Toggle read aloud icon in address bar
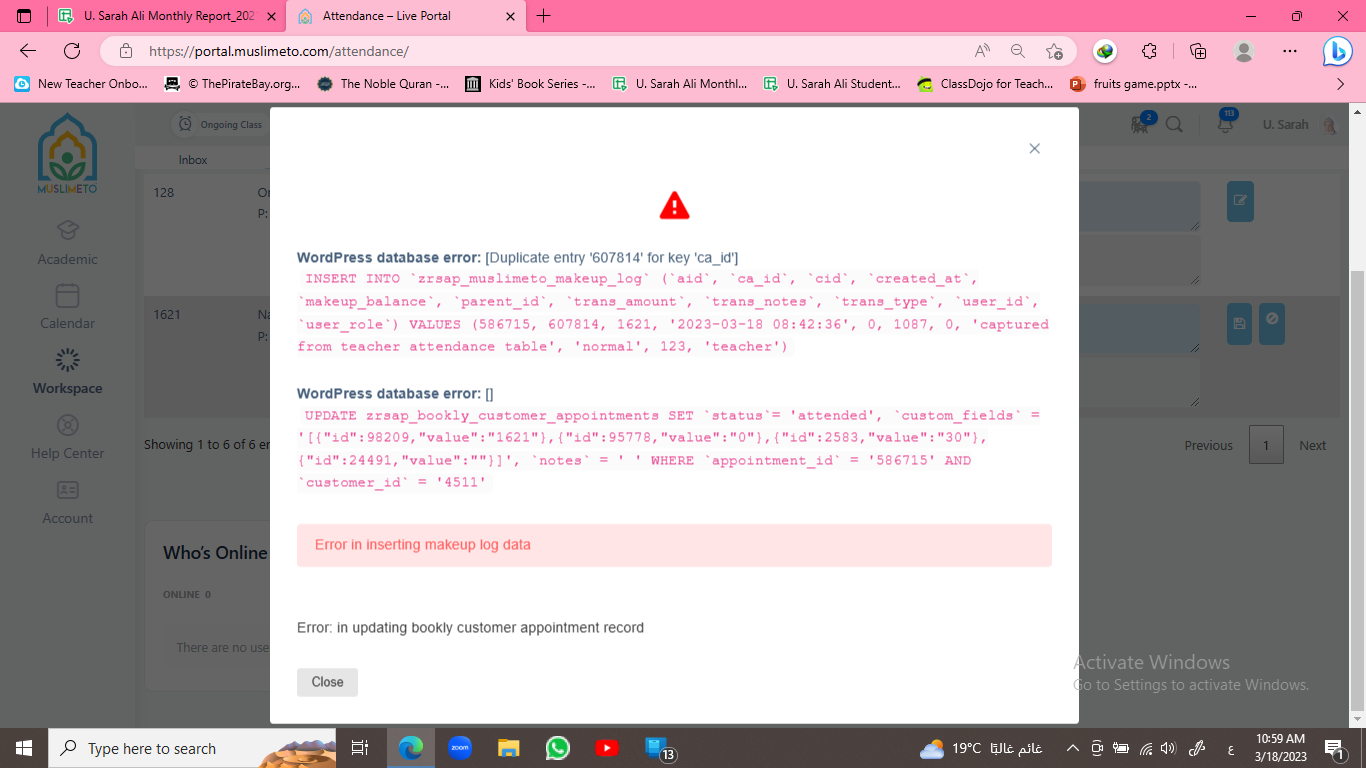 [982, 51]
